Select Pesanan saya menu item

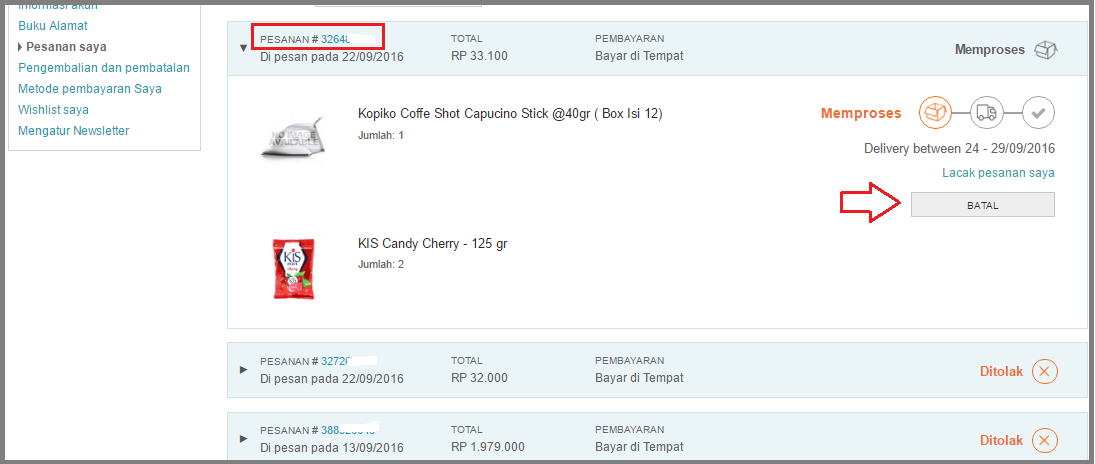click(x=66, y=47)
